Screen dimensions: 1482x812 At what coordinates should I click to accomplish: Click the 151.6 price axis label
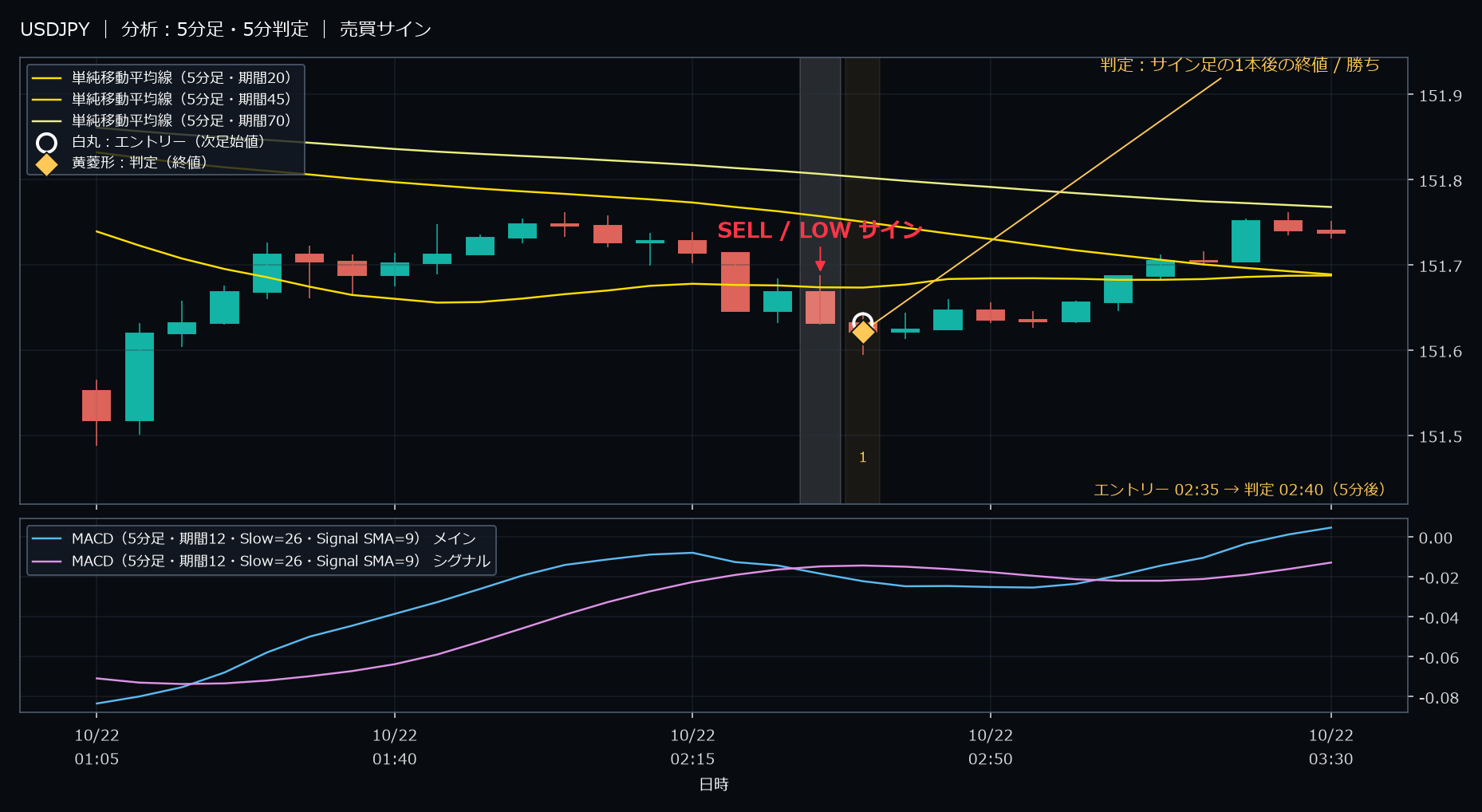pyautogui.click(x=1441, y=351)
